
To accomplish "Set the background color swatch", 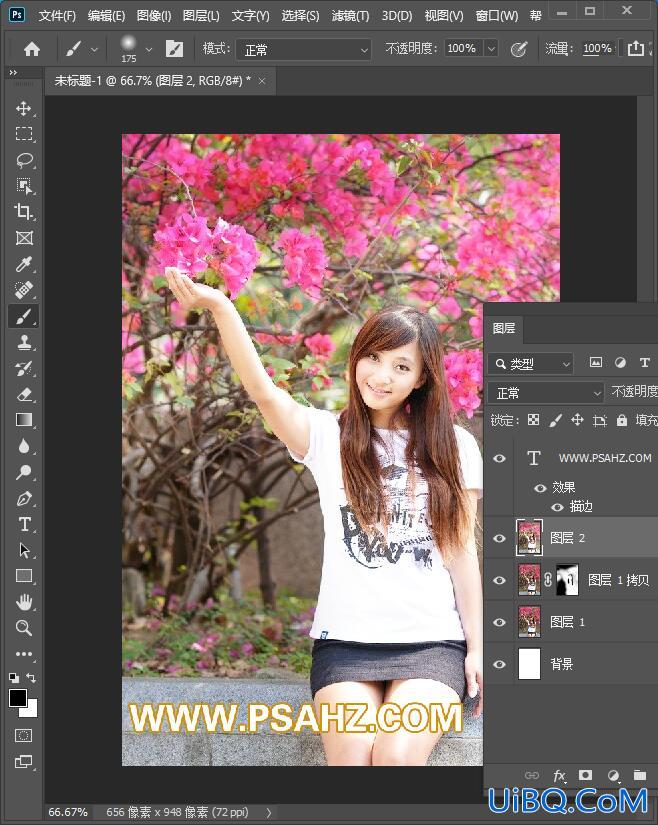I will tap(31, 711).
